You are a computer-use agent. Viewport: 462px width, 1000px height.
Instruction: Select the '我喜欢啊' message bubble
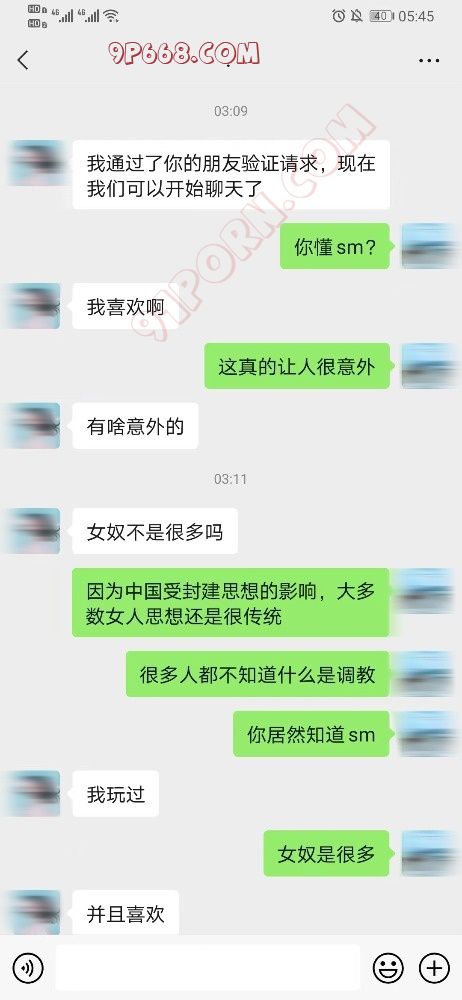[126, 307]
